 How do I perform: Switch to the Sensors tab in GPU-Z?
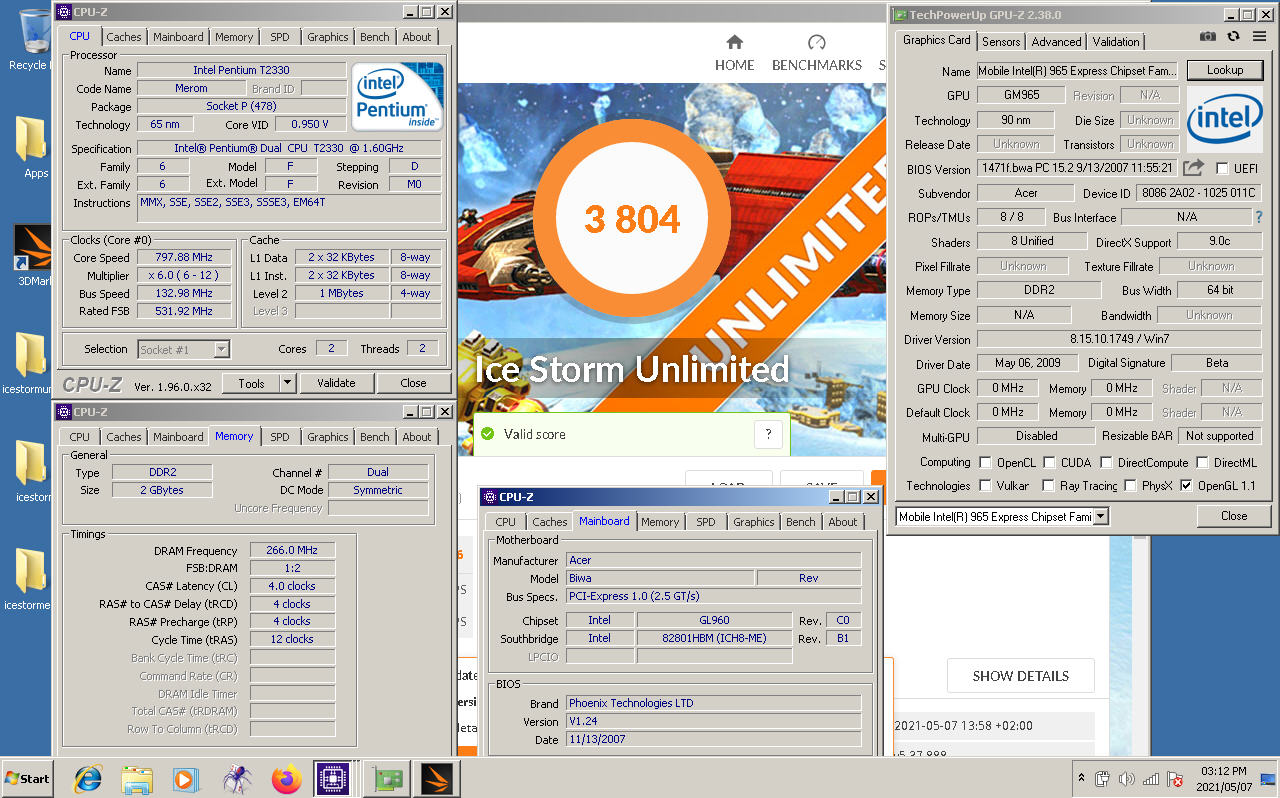click(x=1001, y=42)
